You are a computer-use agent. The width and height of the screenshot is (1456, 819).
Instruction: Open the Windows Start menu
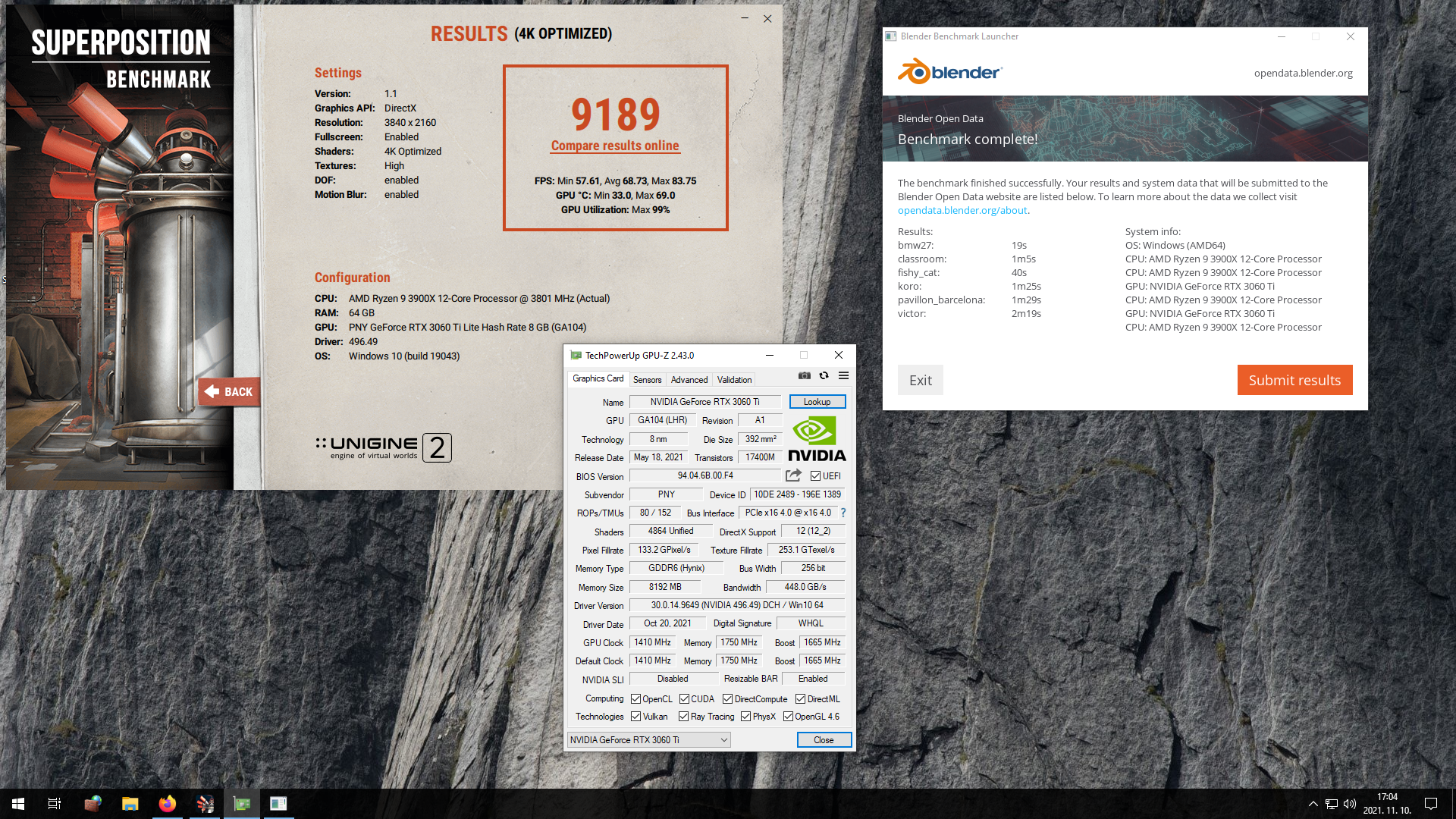click(18, 804)
